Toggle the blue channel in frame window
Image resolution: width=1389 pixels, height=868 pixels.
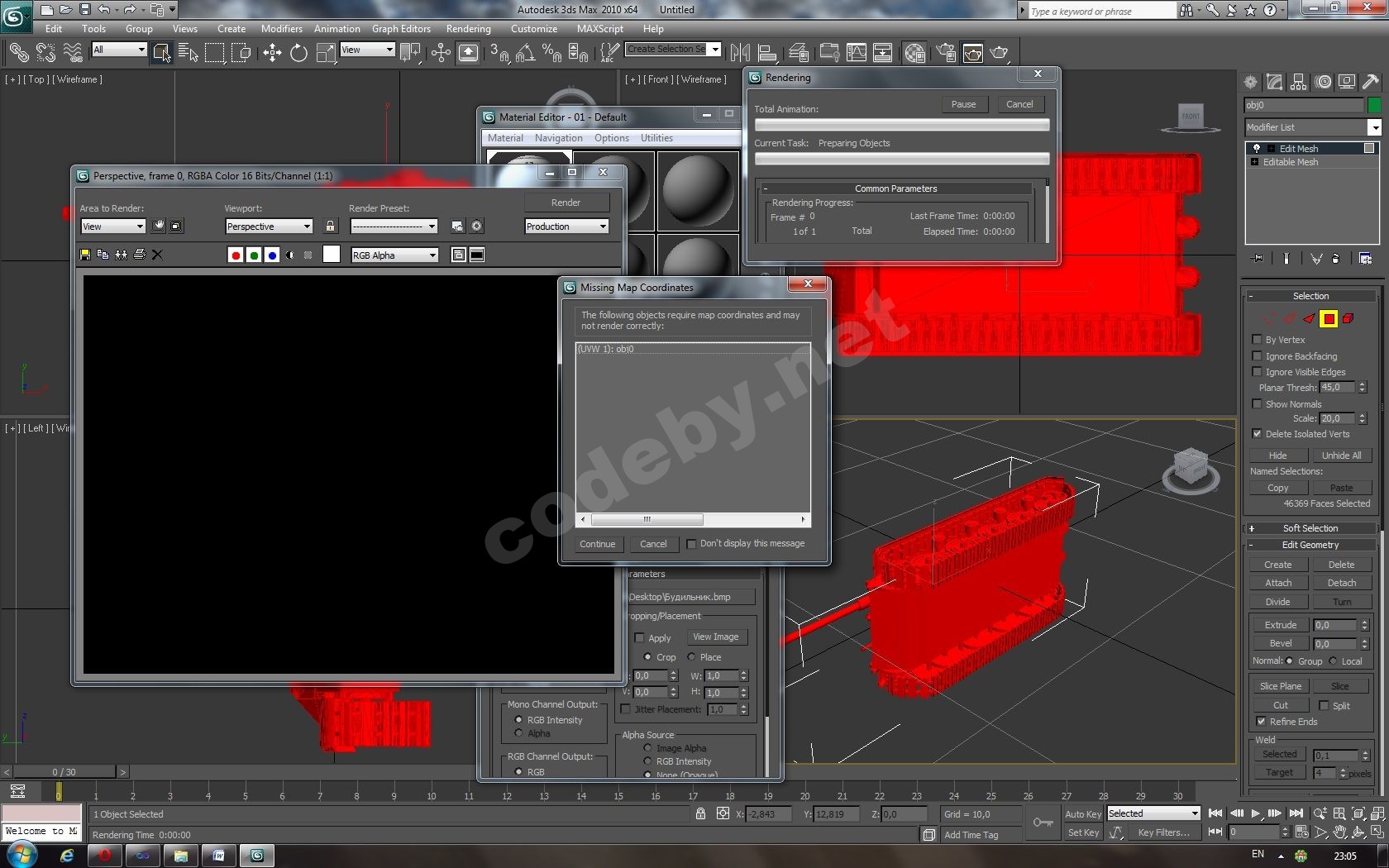point(272,255)
